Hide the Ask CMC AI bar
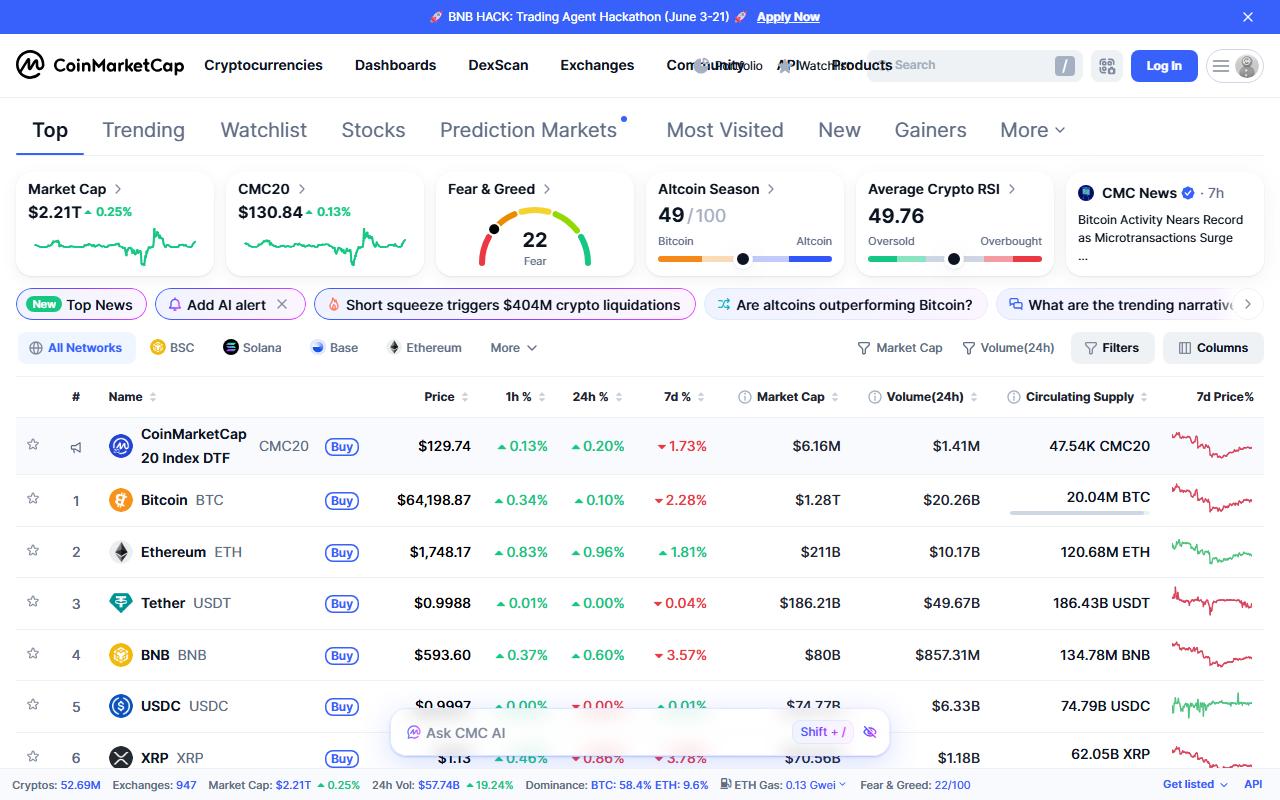 (869, 732)
